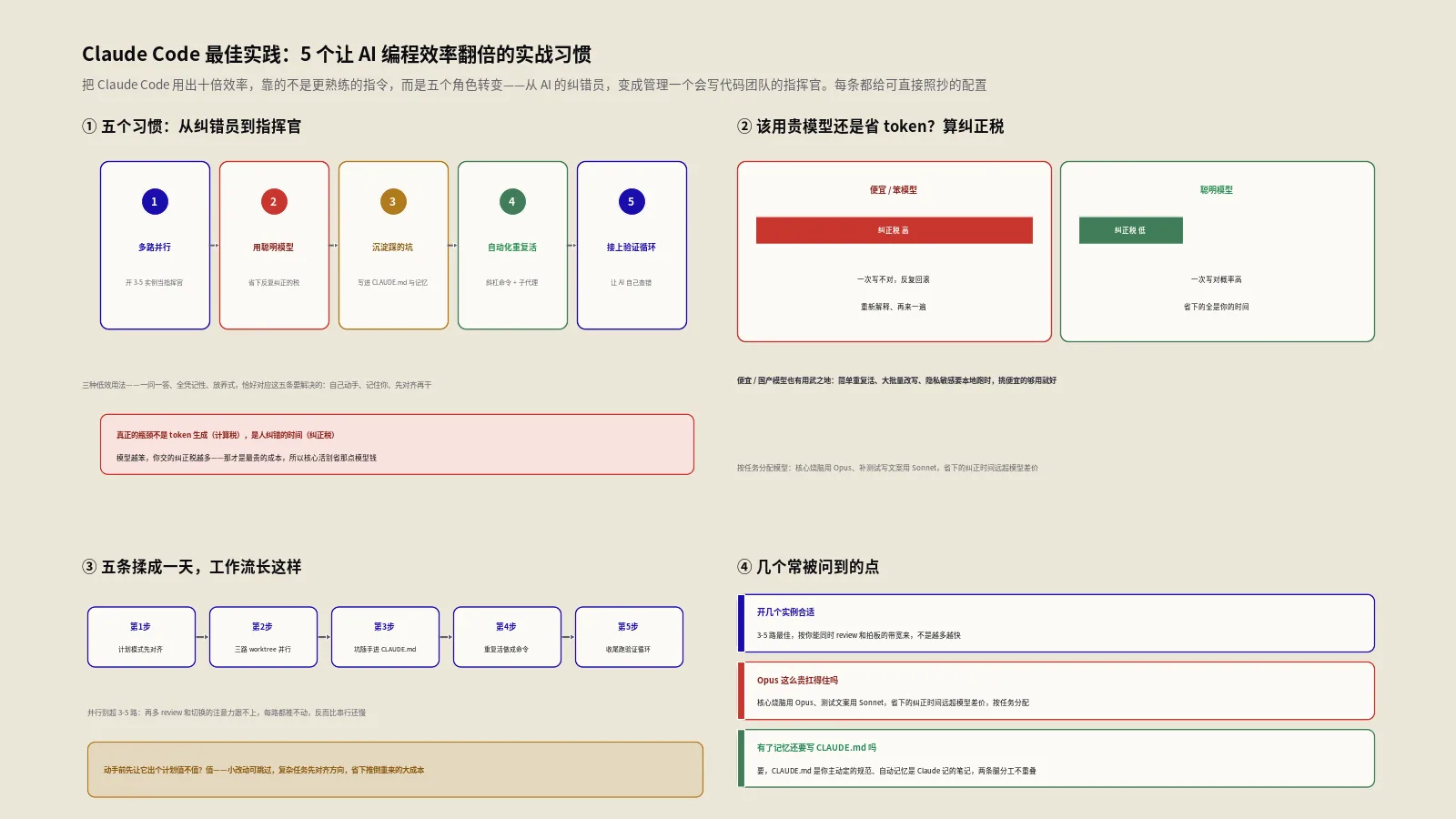The image size is (1456, 819).
Task: Click the blue number 1 circle badge
Action: (x=155, y=202)
